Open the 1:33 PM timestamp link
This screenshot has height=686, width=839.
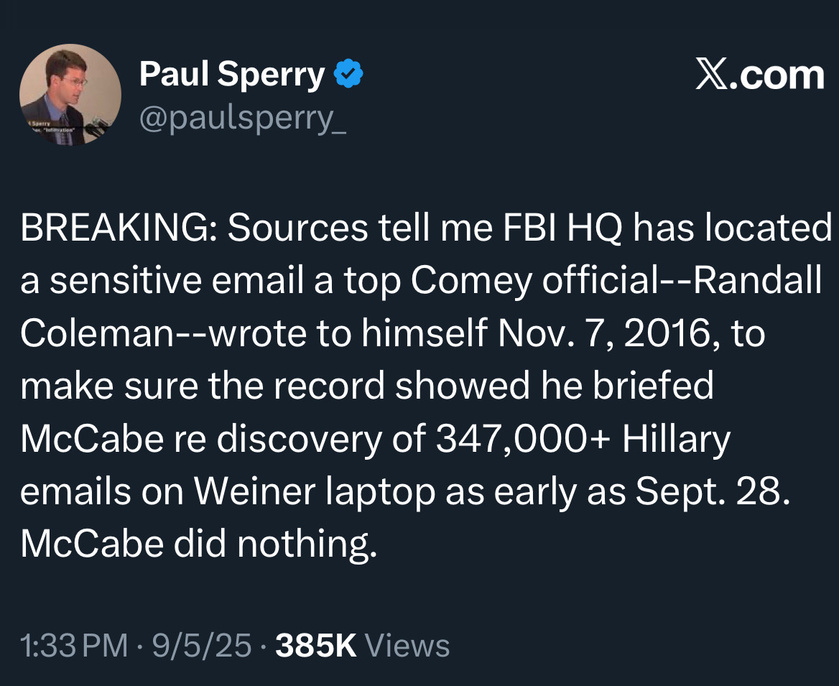[74, 645]
